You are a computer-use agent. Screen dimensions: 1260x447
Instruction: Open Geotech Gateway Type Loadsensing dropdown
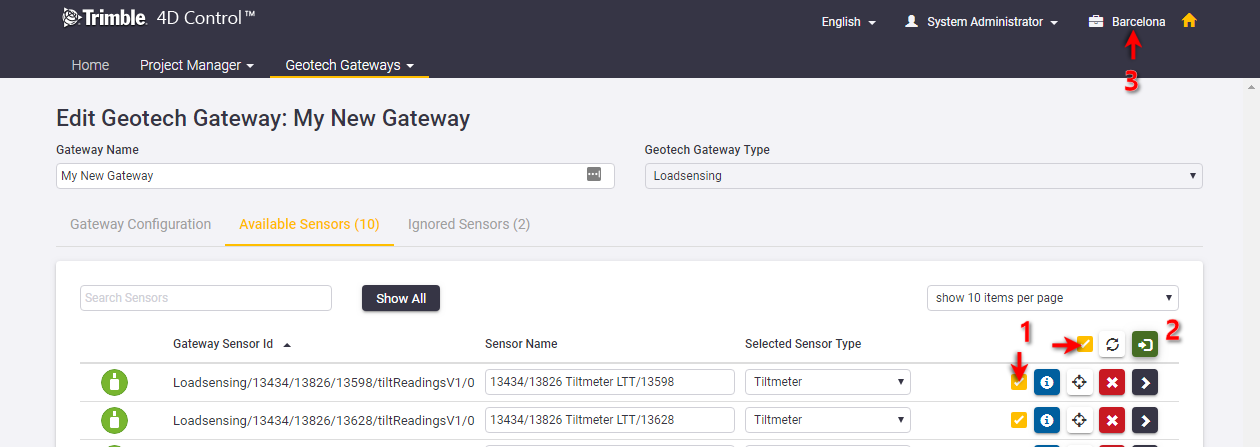click(923, 176)
